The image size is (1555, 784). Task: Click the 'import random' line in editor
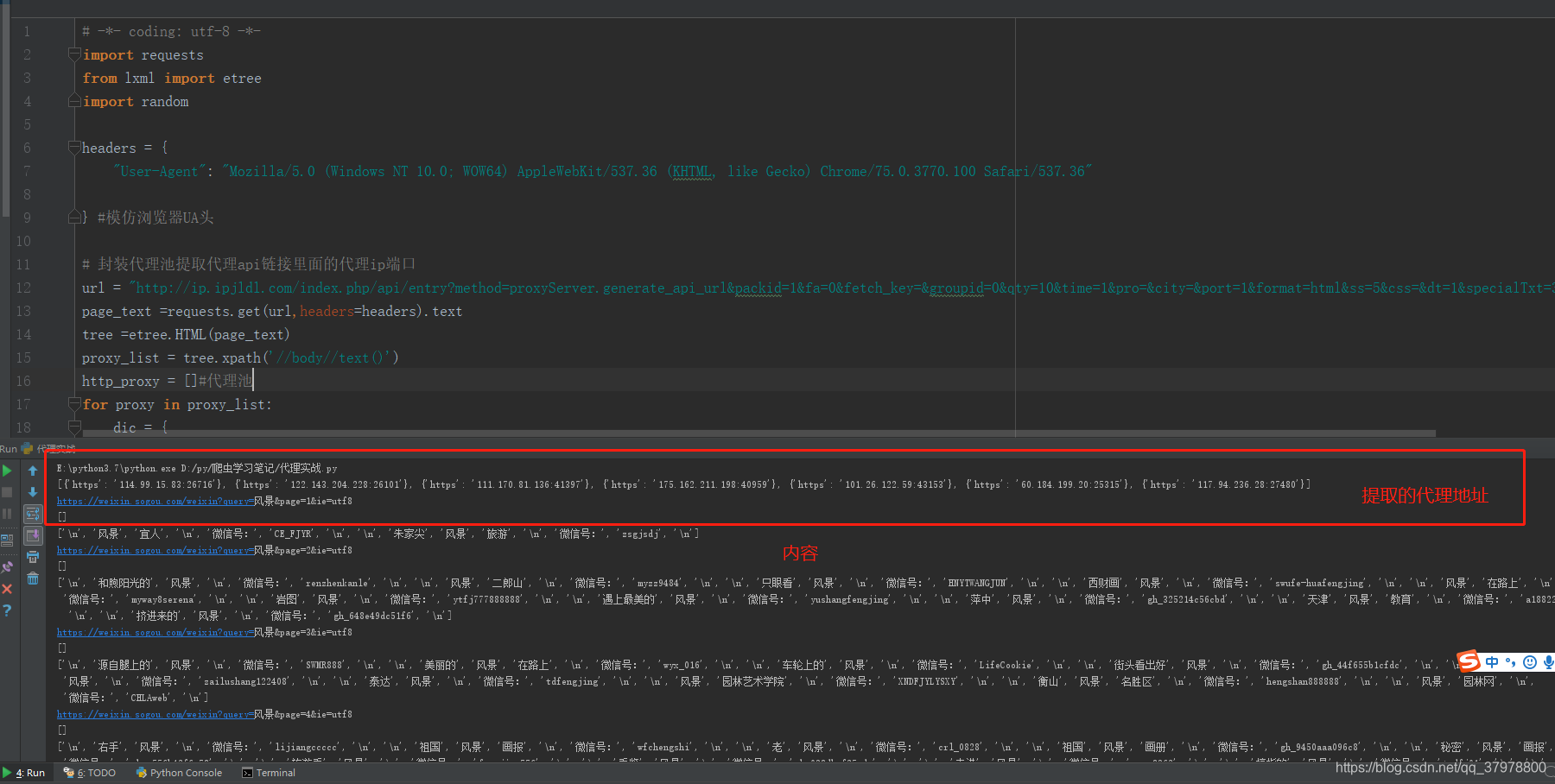(136, 101)
